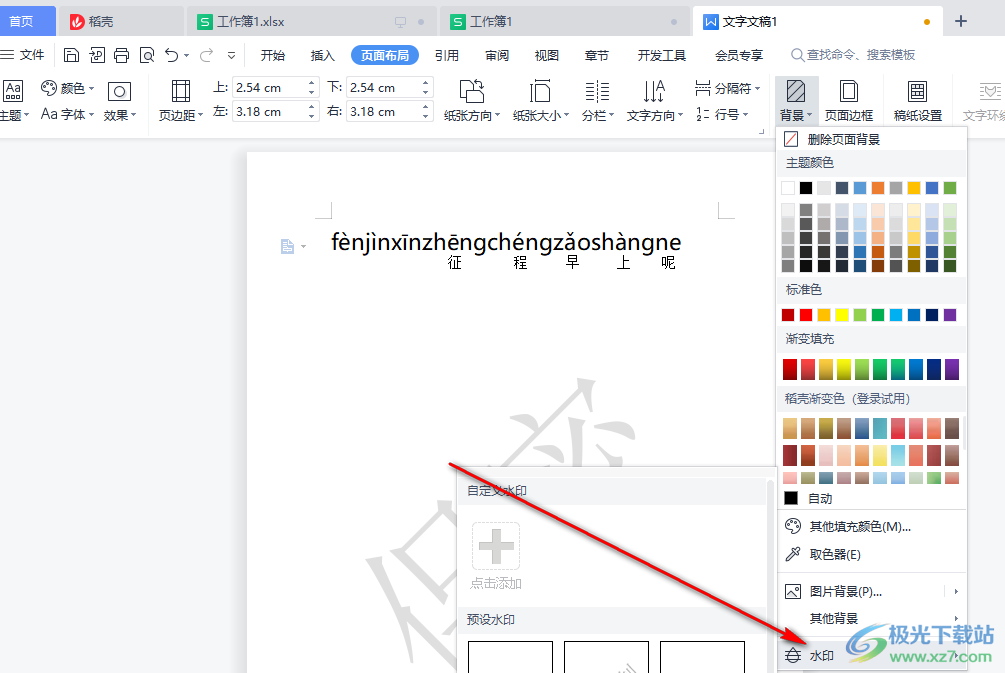The width and height of the screenshot is (1005, 673).
Task: Switch to Developer Tools (开发工具) tab
Action: (661, 55)
